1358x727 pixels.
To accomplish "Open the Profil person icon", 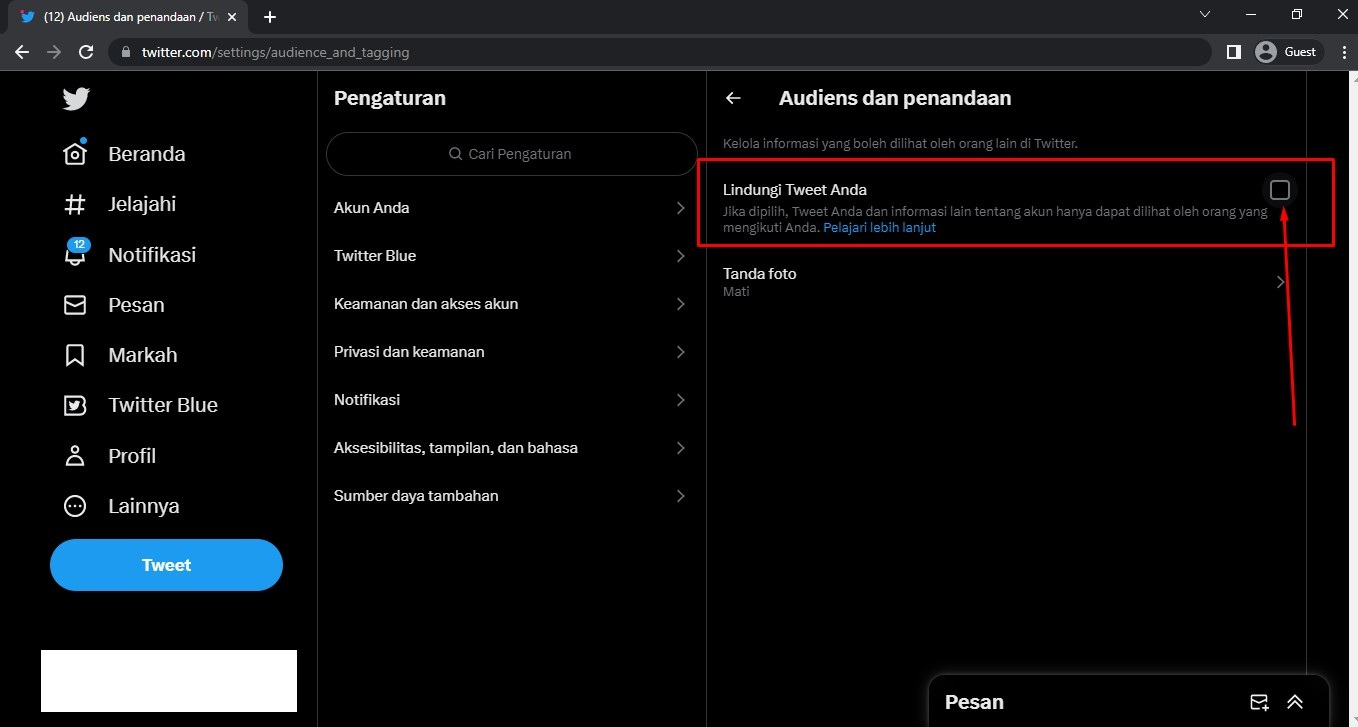I will click(x=75, y=456).
